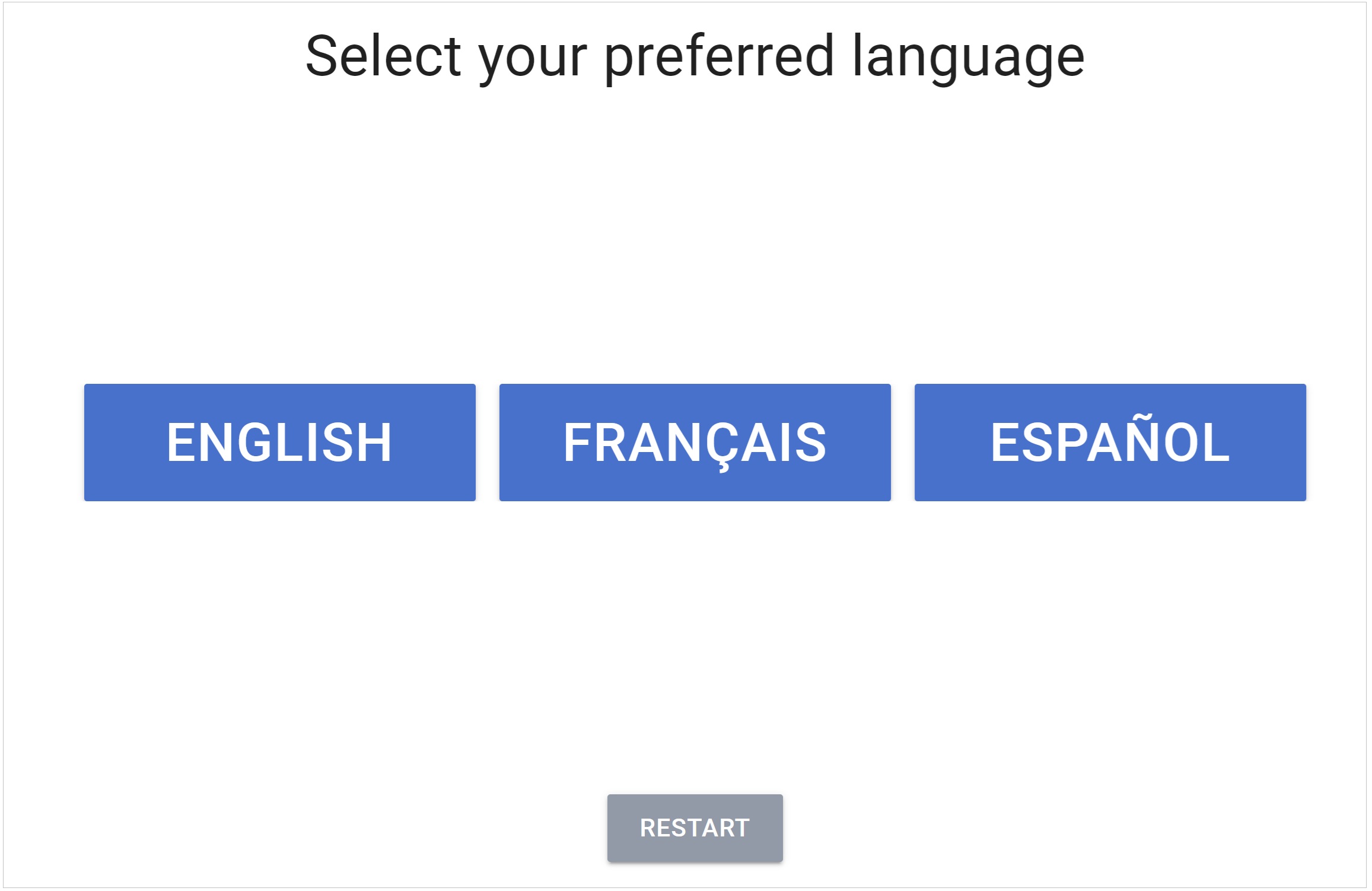Image resolution: width=1372 pixels, height=891 pixels.
Task: Pick ESPAÑOL from the language choices
Action: (1110, 442)
